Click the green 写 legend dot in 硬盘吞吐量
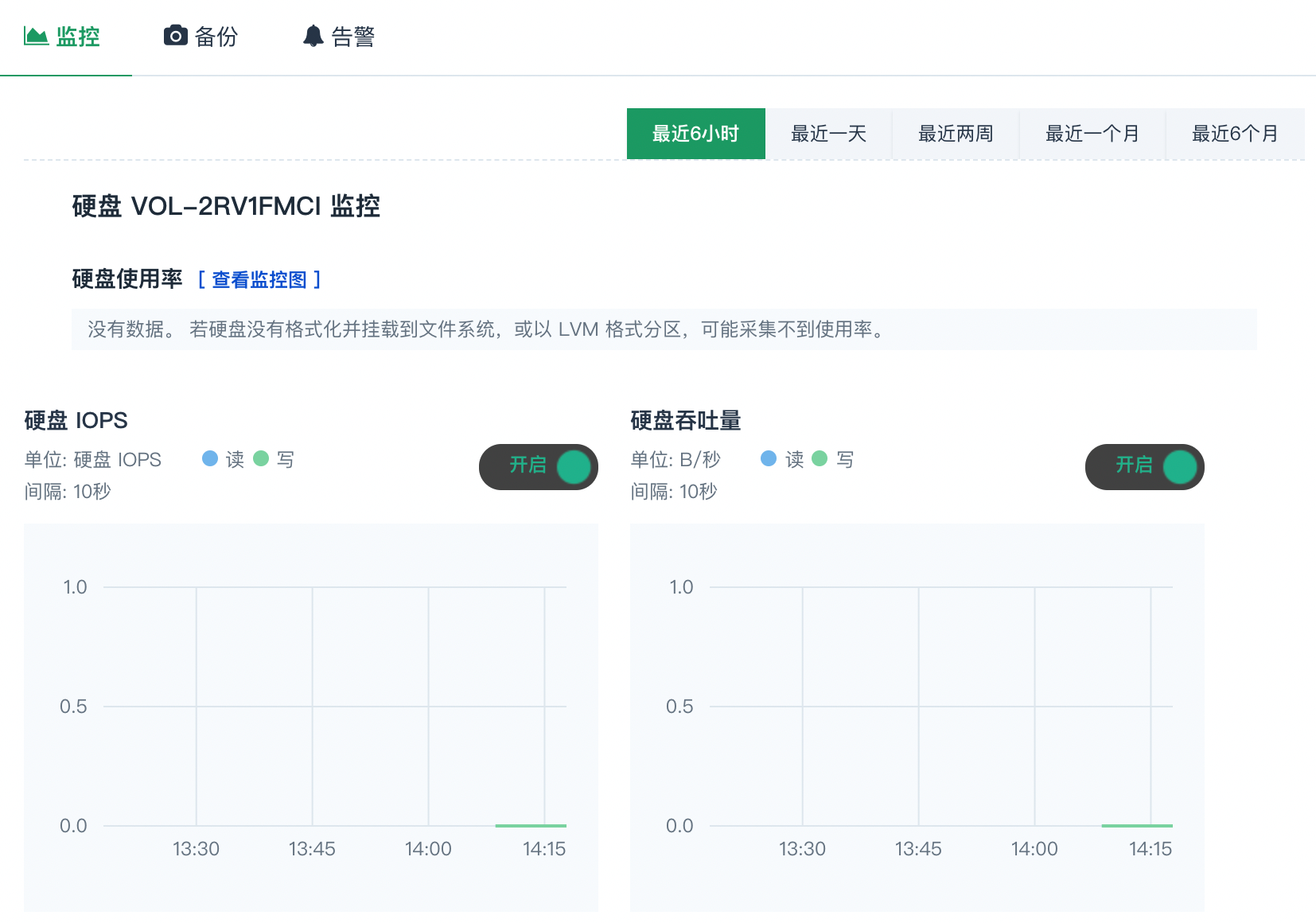1316x923 pixels. pyautogui.click(x=820, y=458)
